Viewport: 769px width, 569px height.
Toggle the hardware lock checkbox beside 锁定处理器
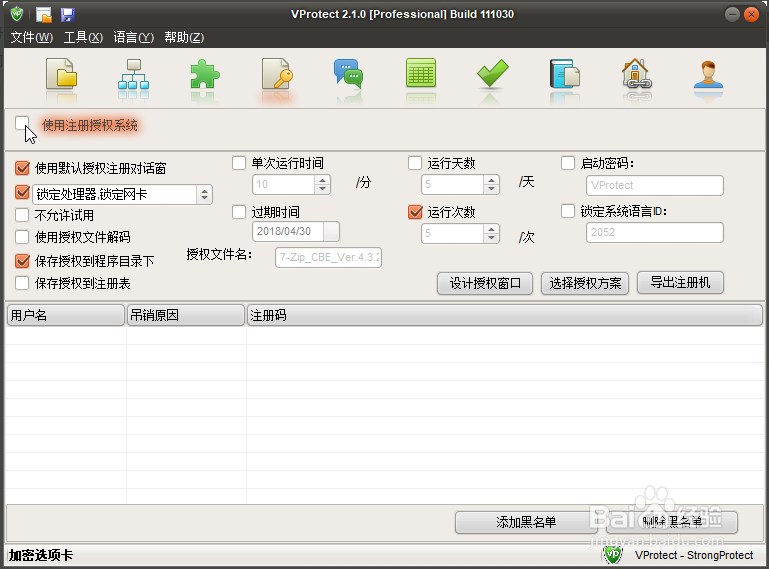22,192
